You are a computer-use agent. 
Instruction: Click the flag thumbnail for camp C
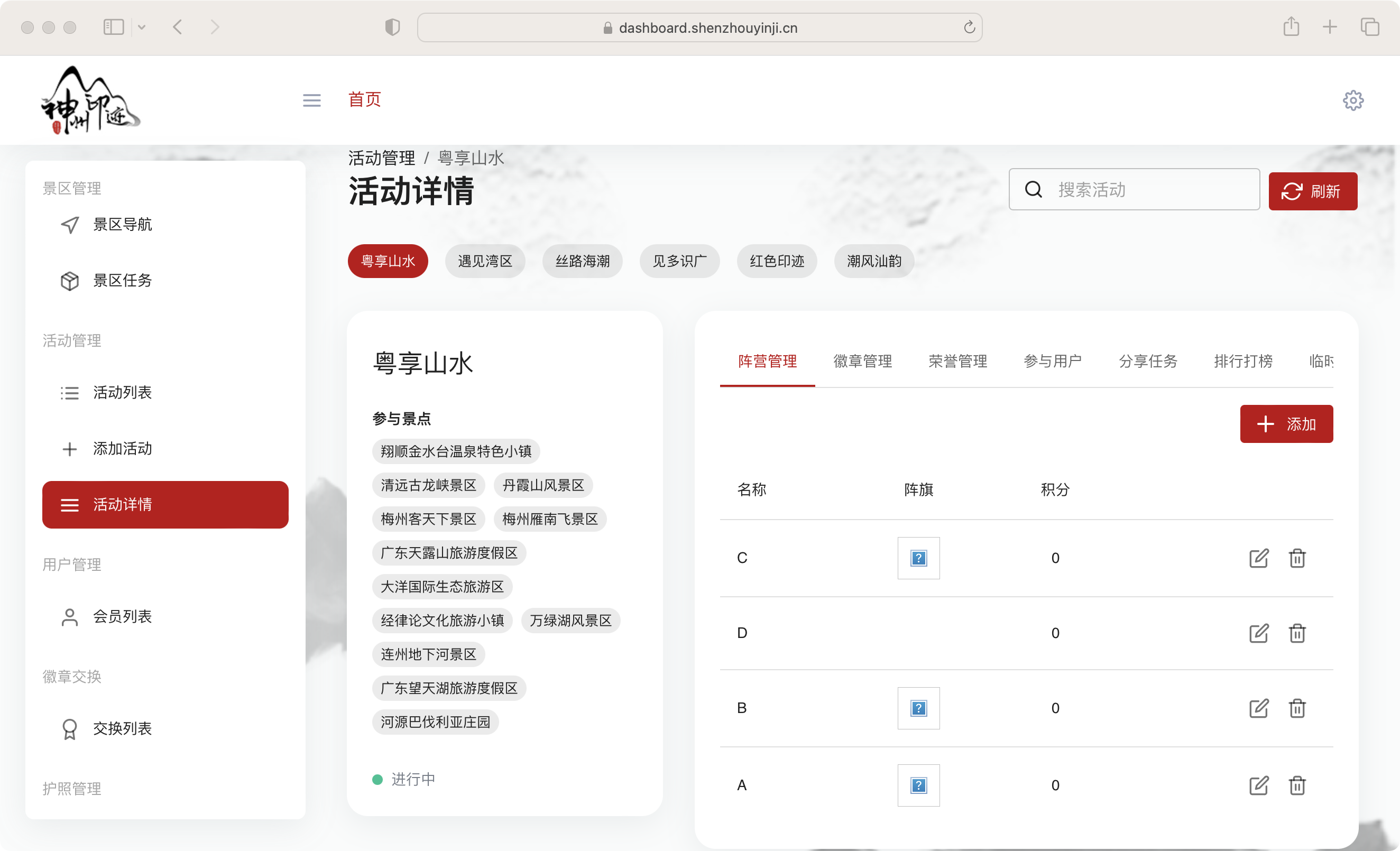tap(918, 558)
